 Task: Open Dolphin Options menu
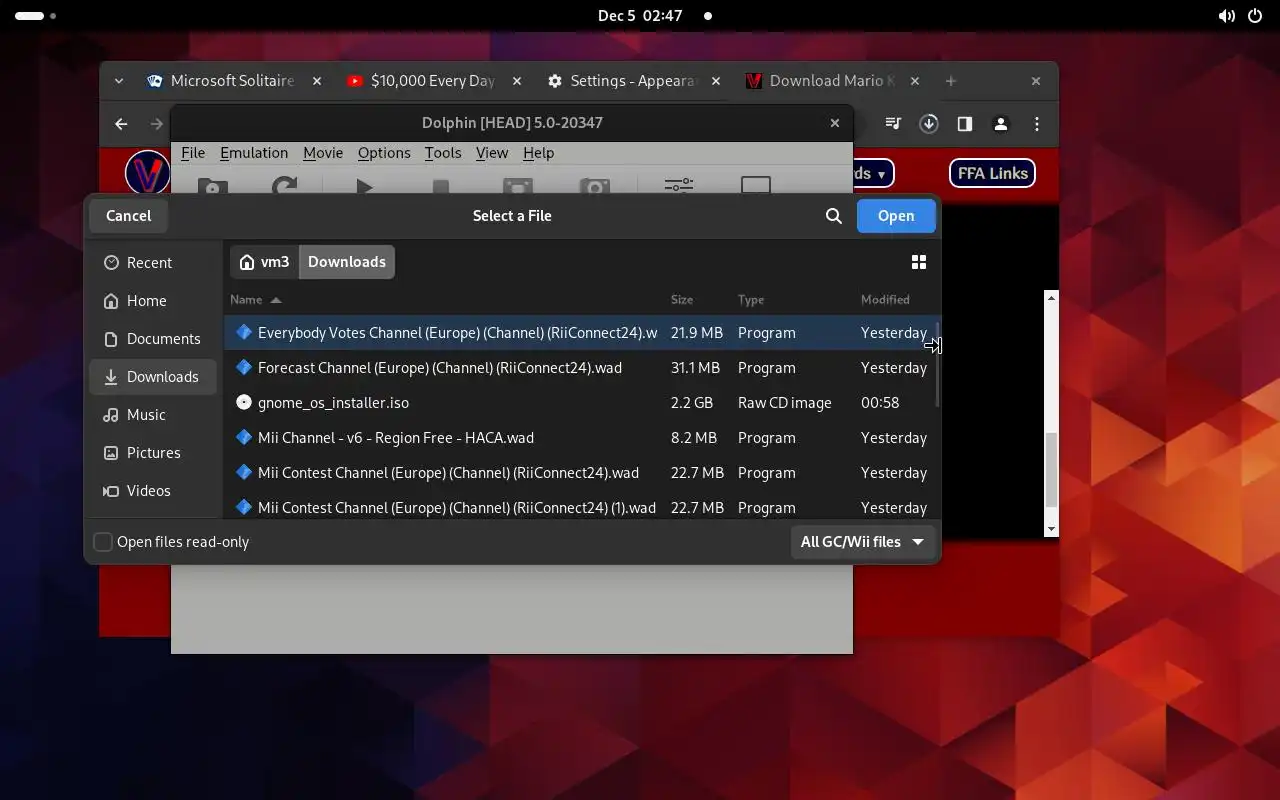(x=384, y=153)
